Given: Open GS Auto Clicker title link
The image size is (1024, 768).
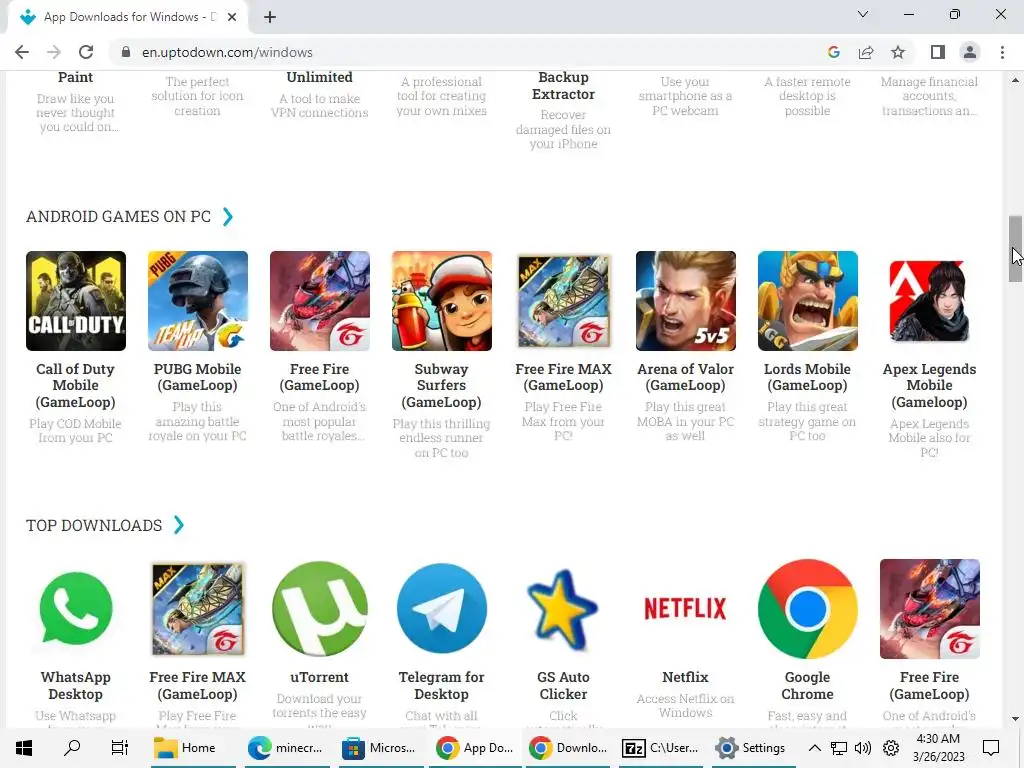Looking at the screenshot, I should pyautogui.click(x=563, y=686).
